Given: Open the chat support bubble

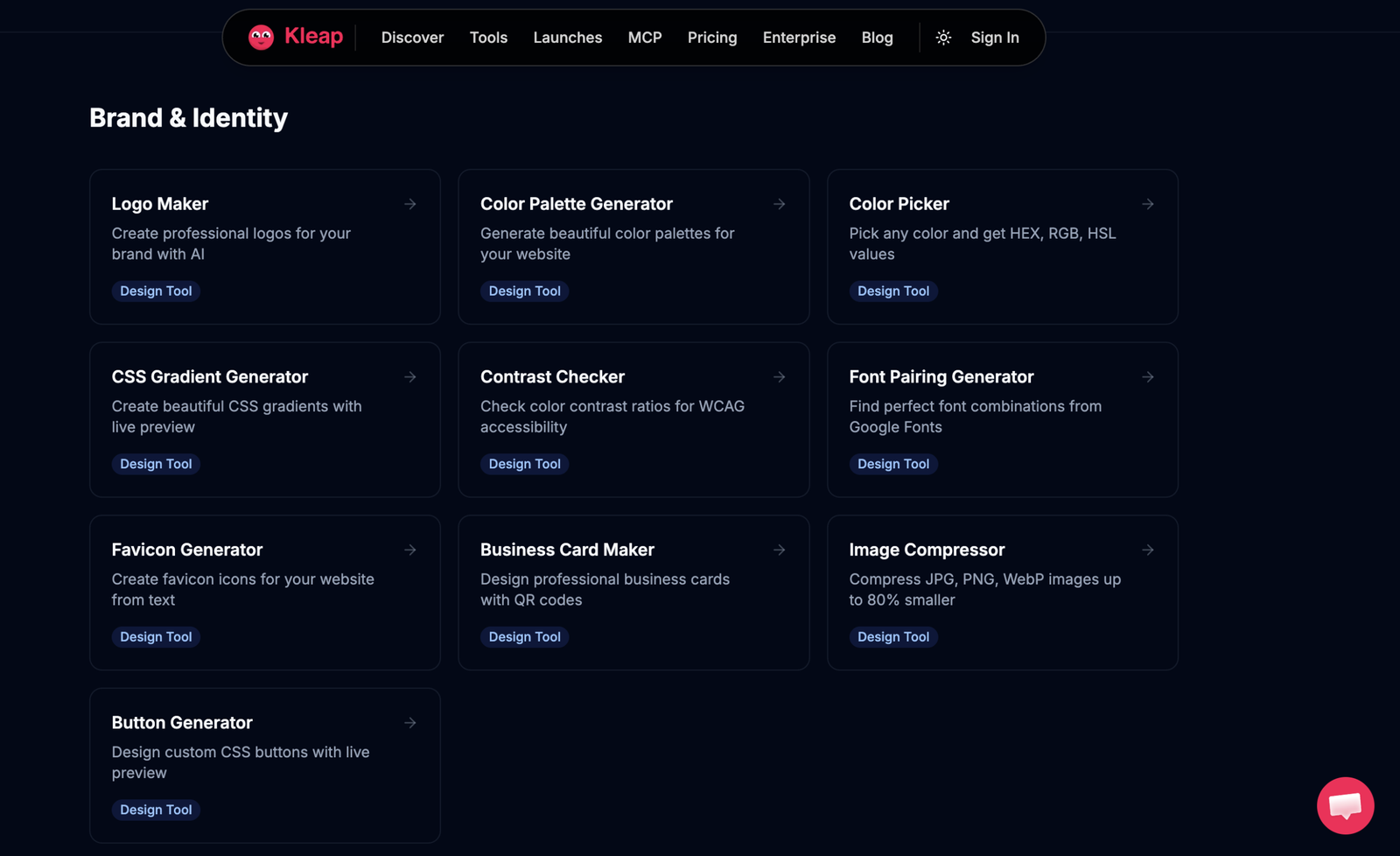Looking at the screenshot, I should pos(1345,805).
